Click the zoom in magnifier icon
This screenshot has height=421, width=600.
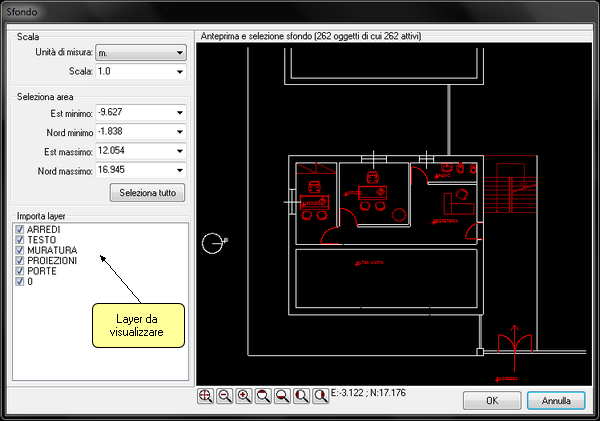(x=243, y=397)
